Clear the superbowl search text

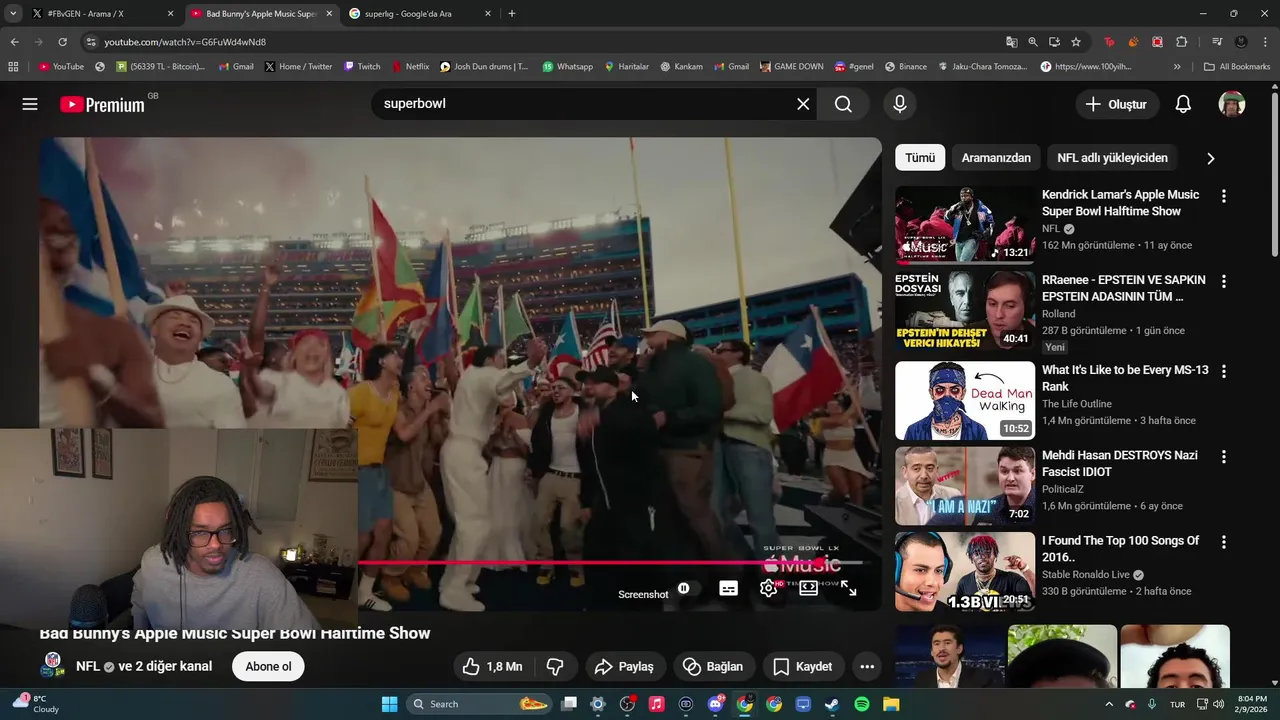coord(803,104)
